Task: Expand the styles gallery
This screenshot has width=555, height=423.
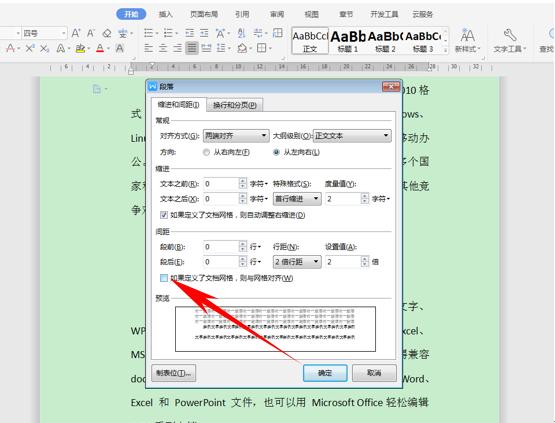Action: coord(445,51)
